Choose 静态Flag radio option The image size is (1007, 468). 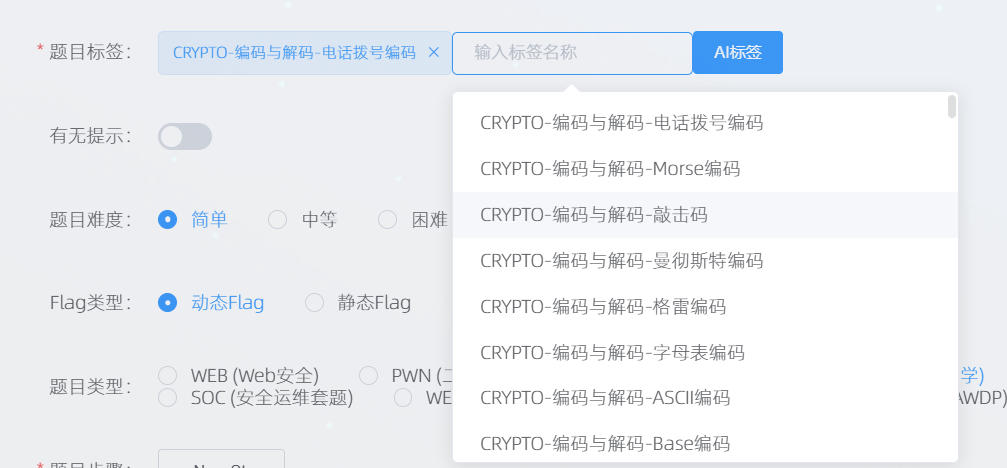coord(315,302)
